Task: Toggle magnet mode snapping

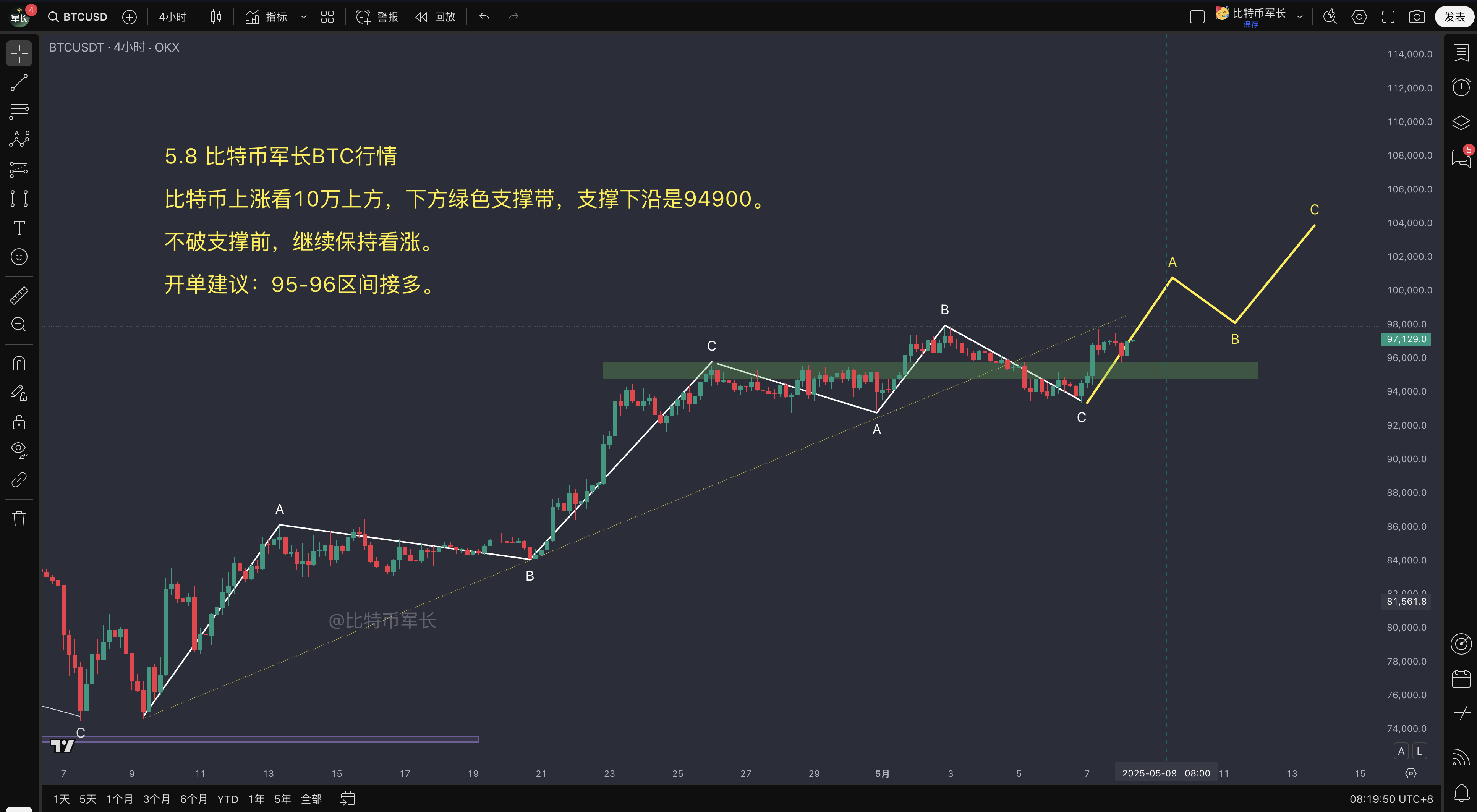Action: 19,363
